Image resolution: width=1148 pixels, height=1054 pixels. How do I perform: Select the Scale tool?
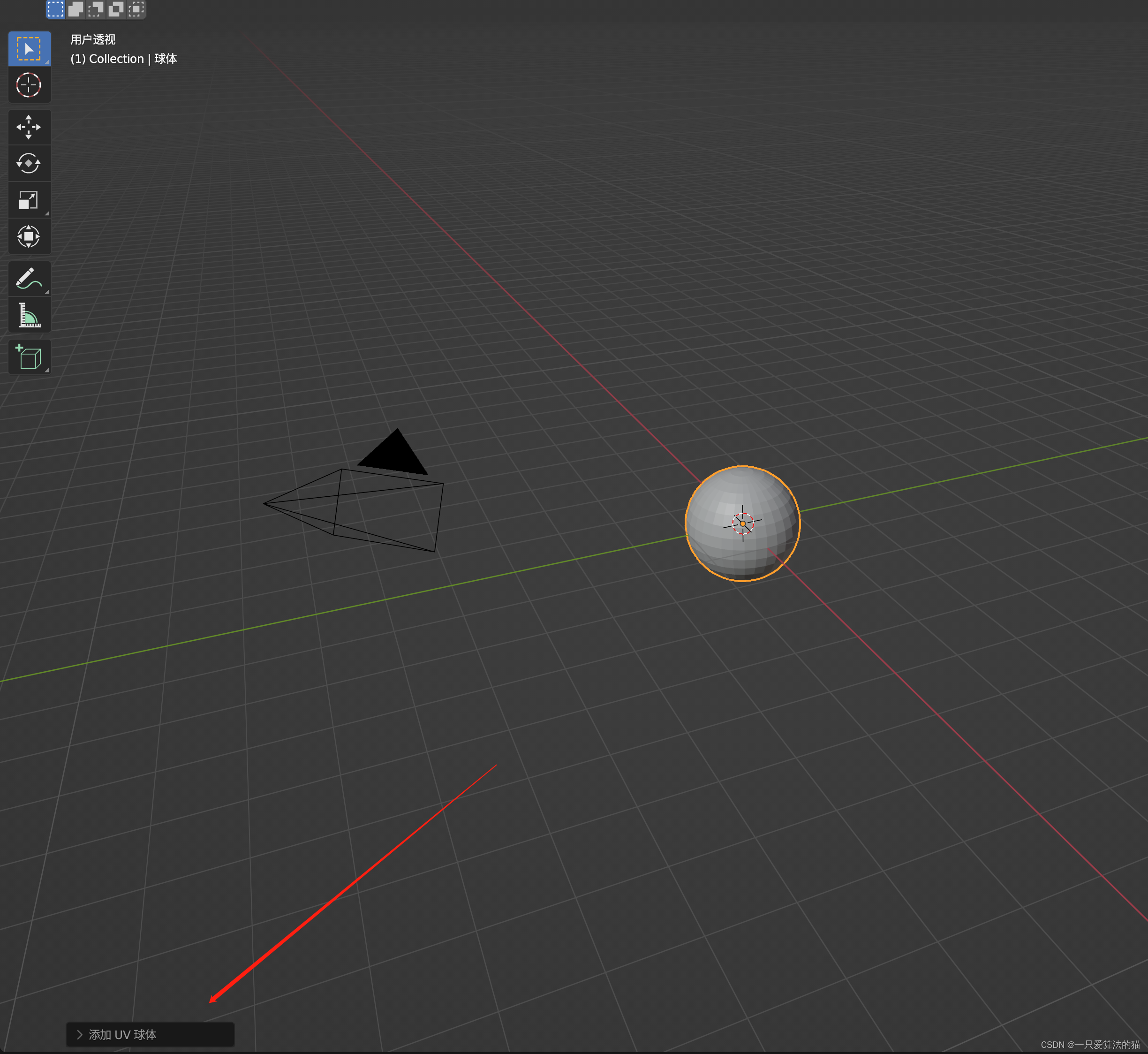click(29, 200)
